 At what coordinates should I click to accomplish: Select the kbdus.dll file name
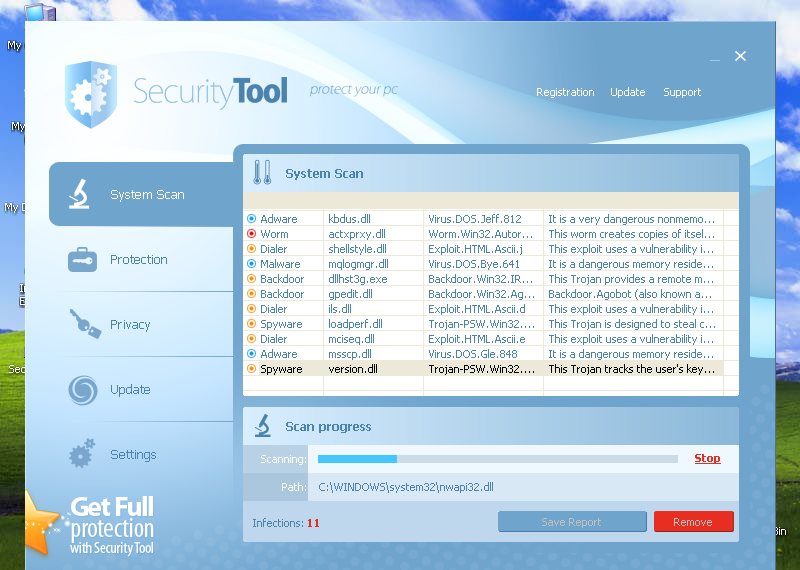click(349, 219)
